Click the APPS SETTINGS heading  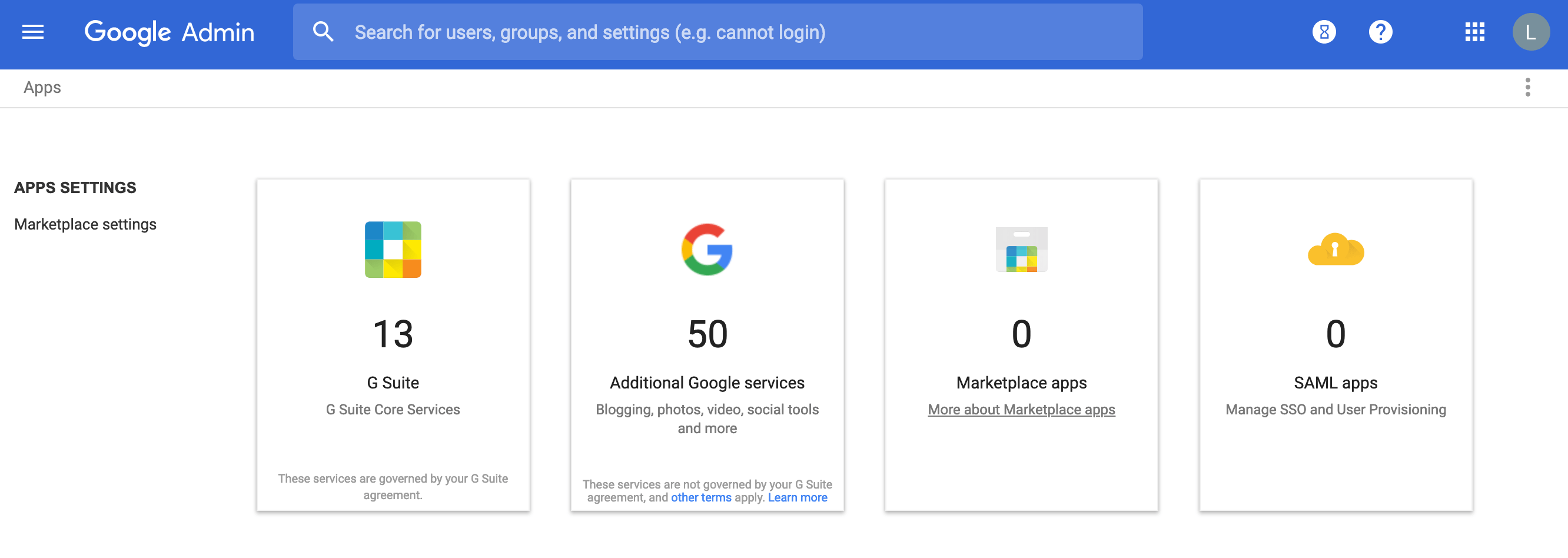[x=75, y=187]
